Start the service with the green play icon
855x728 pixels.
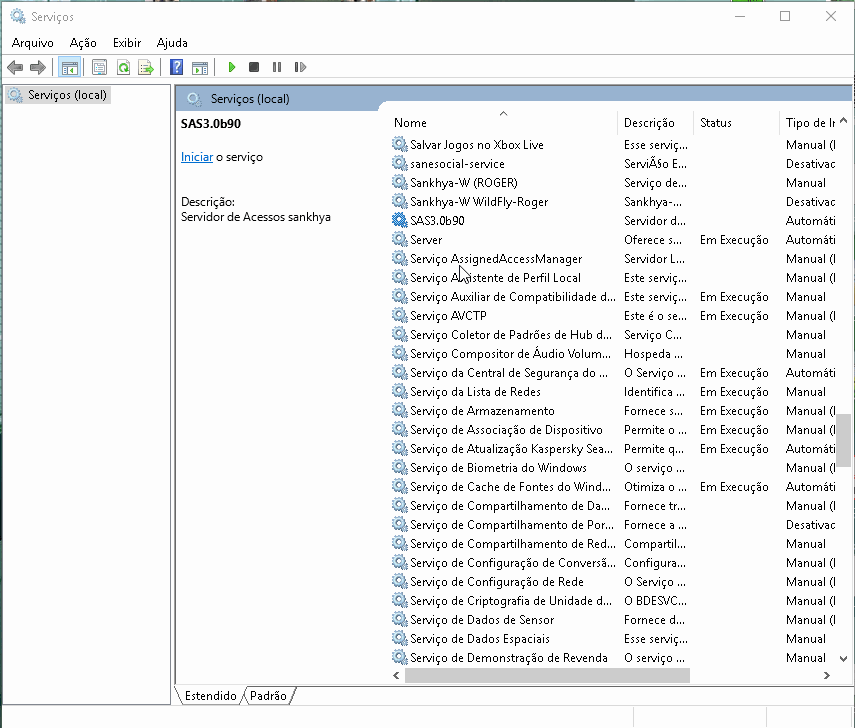[x=231, y=67]
